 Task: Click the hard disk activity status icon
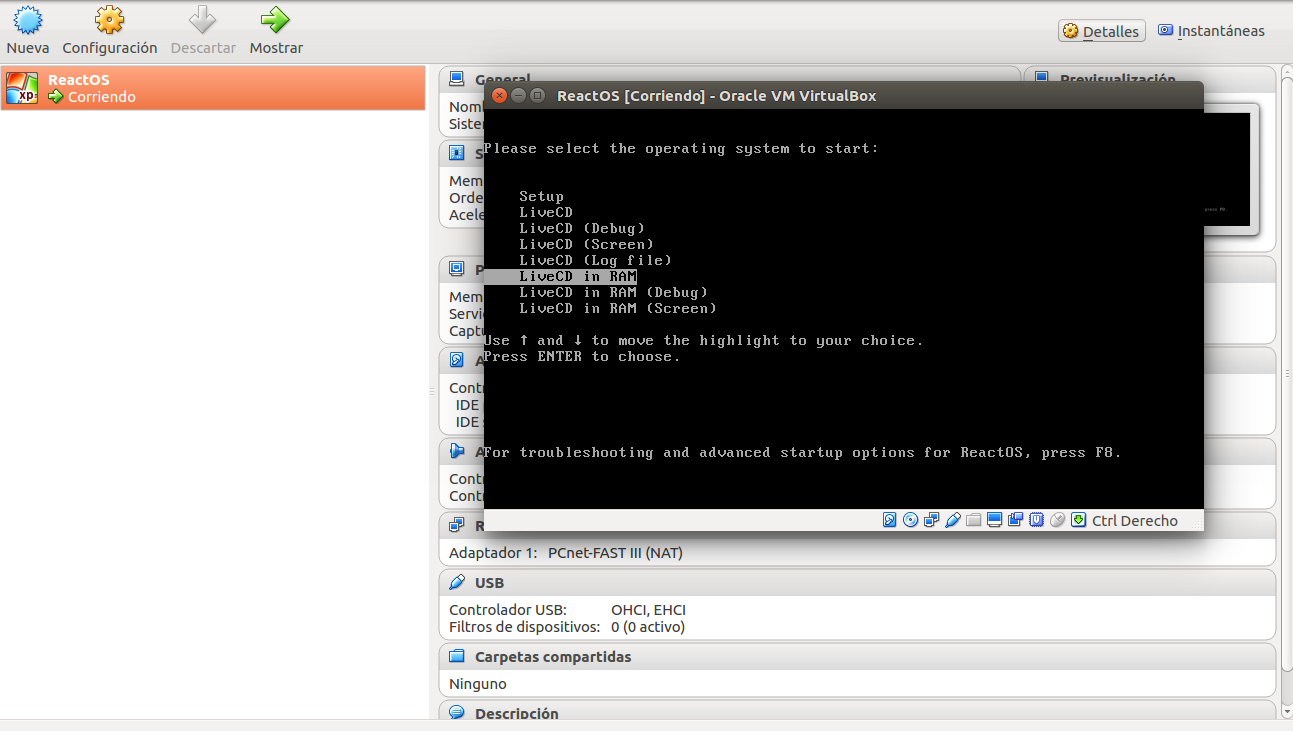(890, 520)
